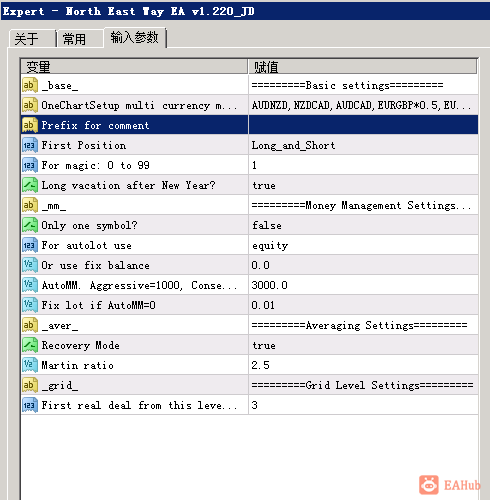The height and width of the screenshot is (500, 490).
Task: Select the AutoMM. Aggressive=1000 label
Action: point(139,285)
